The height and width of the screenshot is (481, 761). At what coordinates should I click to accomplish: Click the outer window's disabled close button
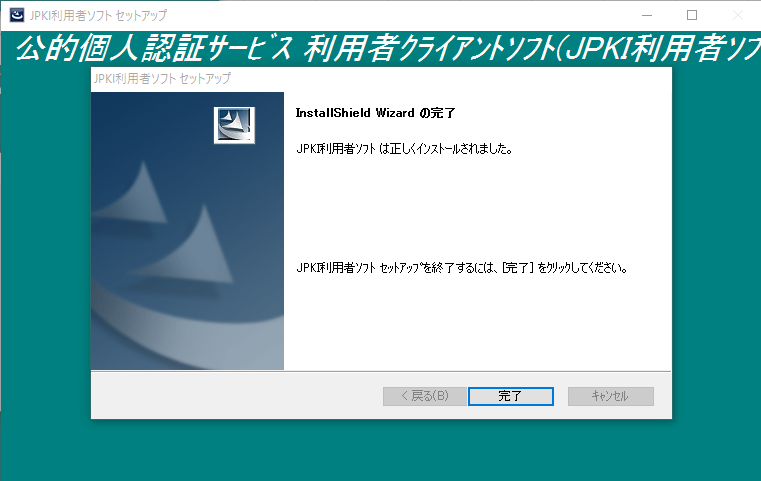738,16
